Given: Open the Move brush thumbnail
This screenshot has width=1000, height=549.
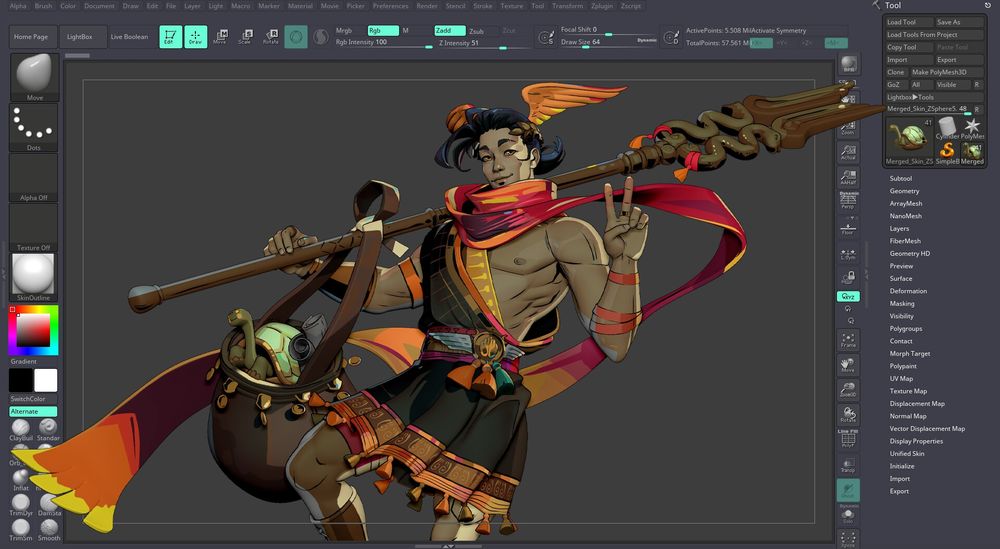Looking at the screenshot, I should [34, 77].
